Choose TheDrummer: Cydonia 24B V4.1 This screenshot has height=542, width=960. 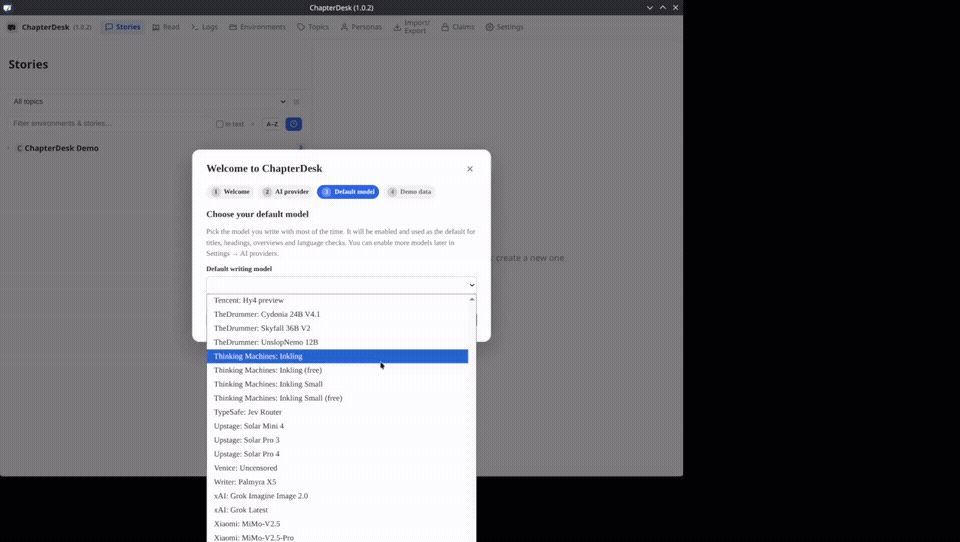coord(337,314)
